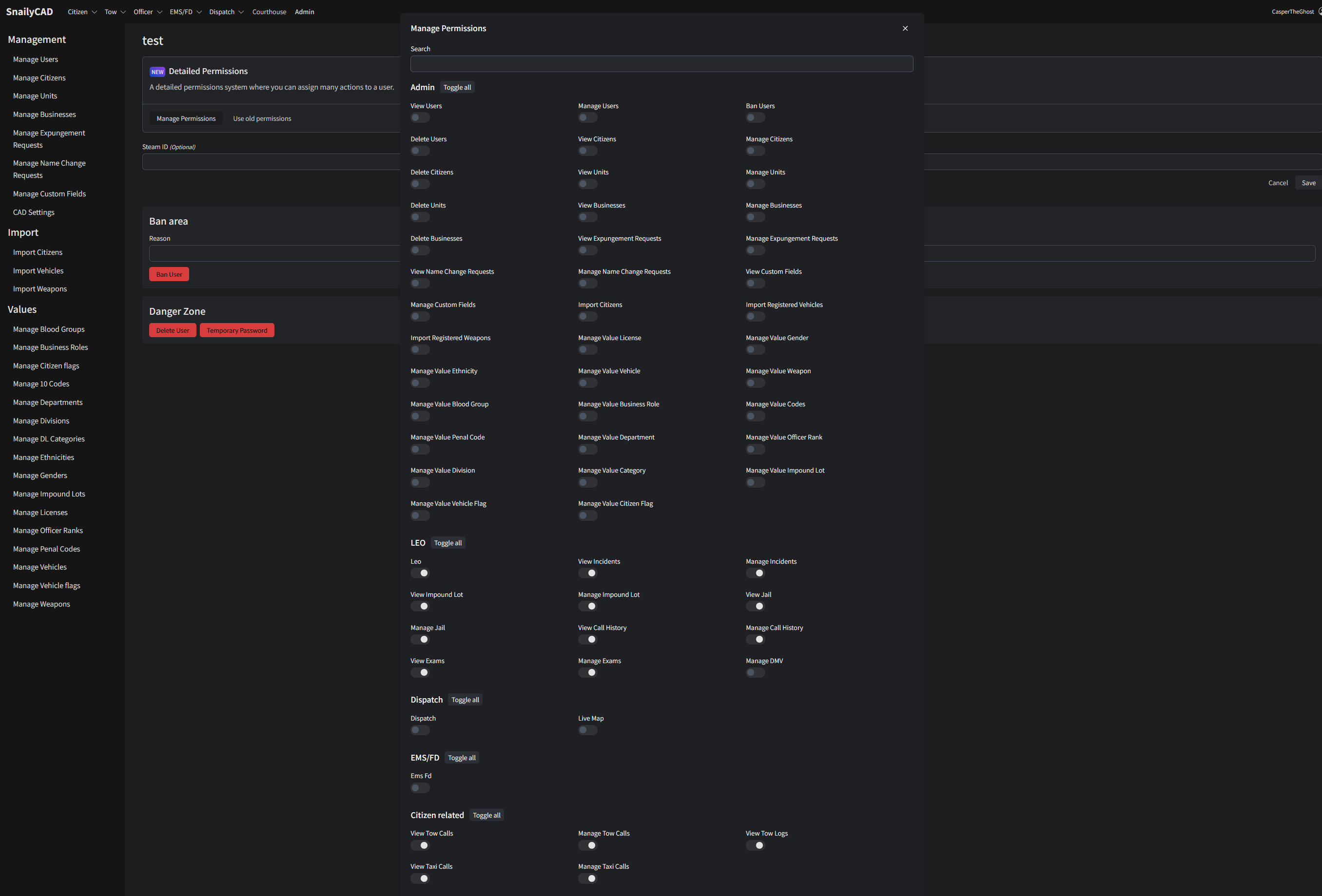Image resolution: width=1322 pixels, height=896 pixels.
Task: Enable the Live Map permission
Action: [x=587, y=730]
